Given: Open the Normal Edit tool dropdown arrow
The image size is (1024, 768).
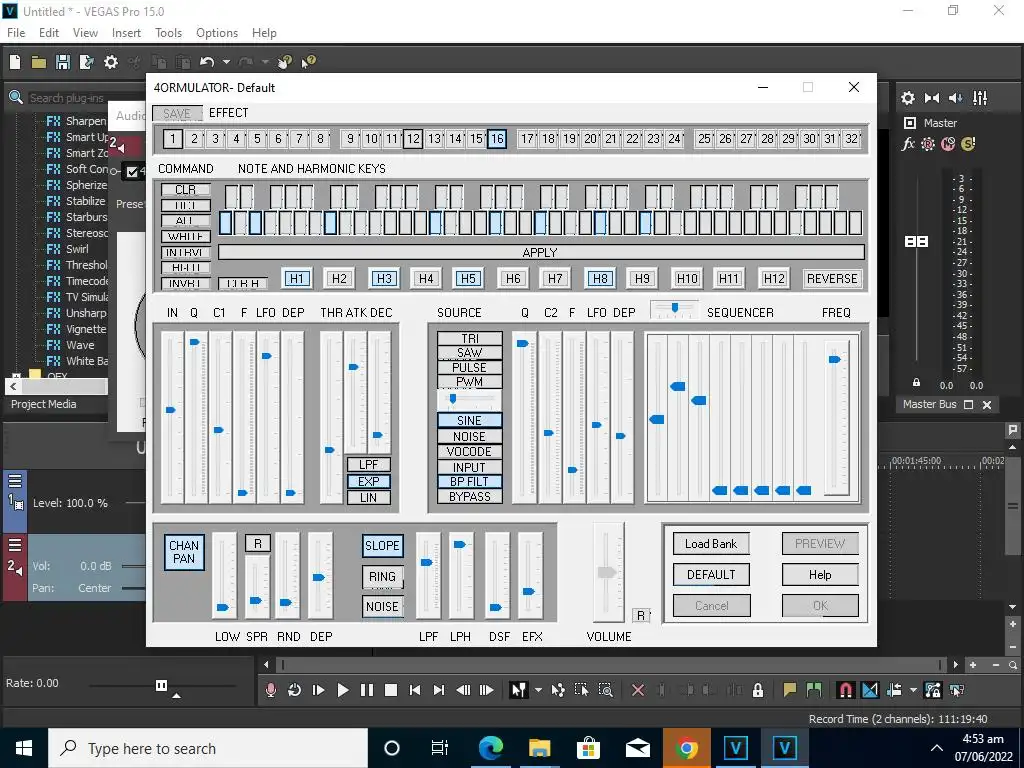Looking at the screenshot, I should pos(538,690).
